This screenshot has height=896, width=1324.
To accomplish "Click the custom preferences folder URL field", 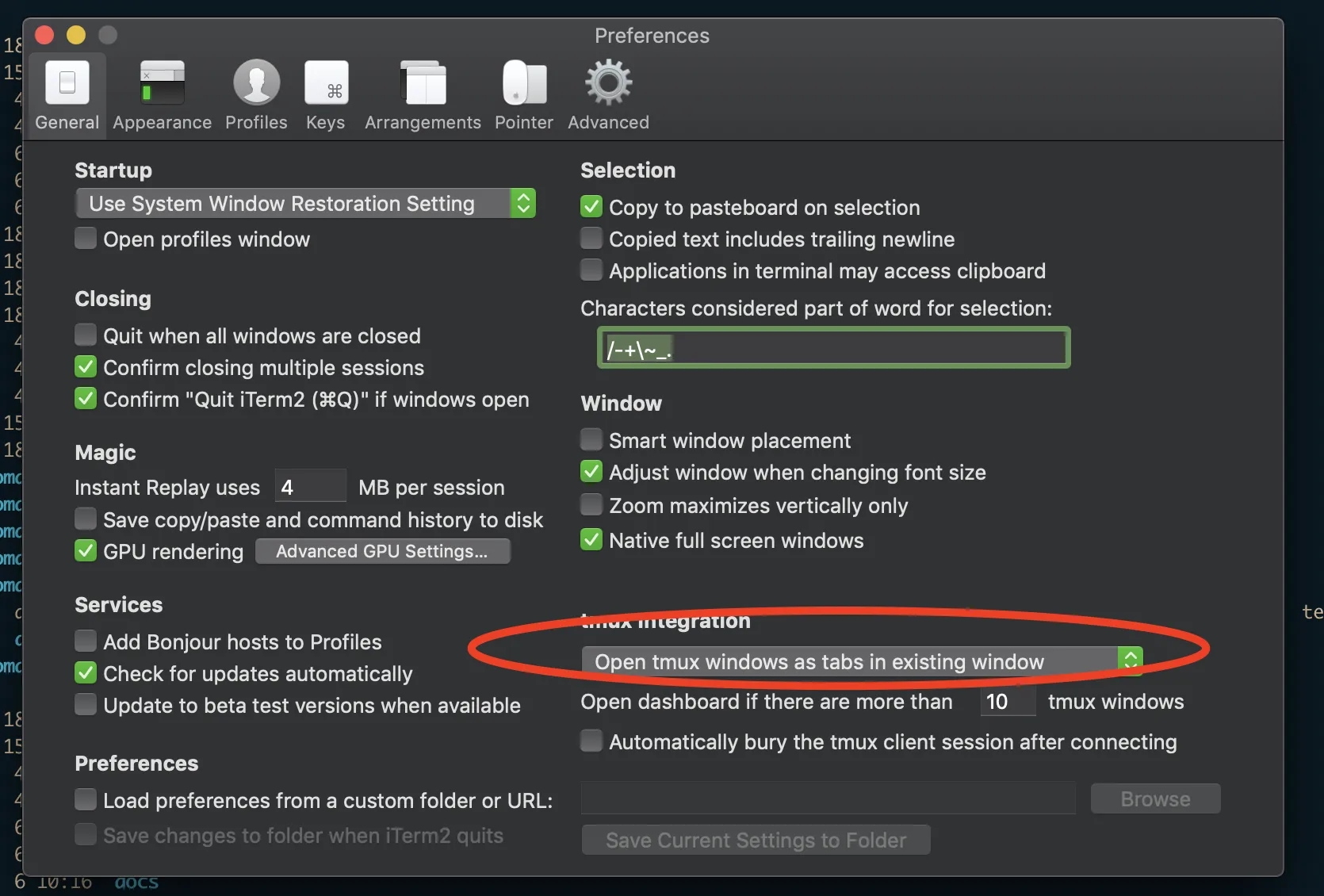I will tap(828, 798).
